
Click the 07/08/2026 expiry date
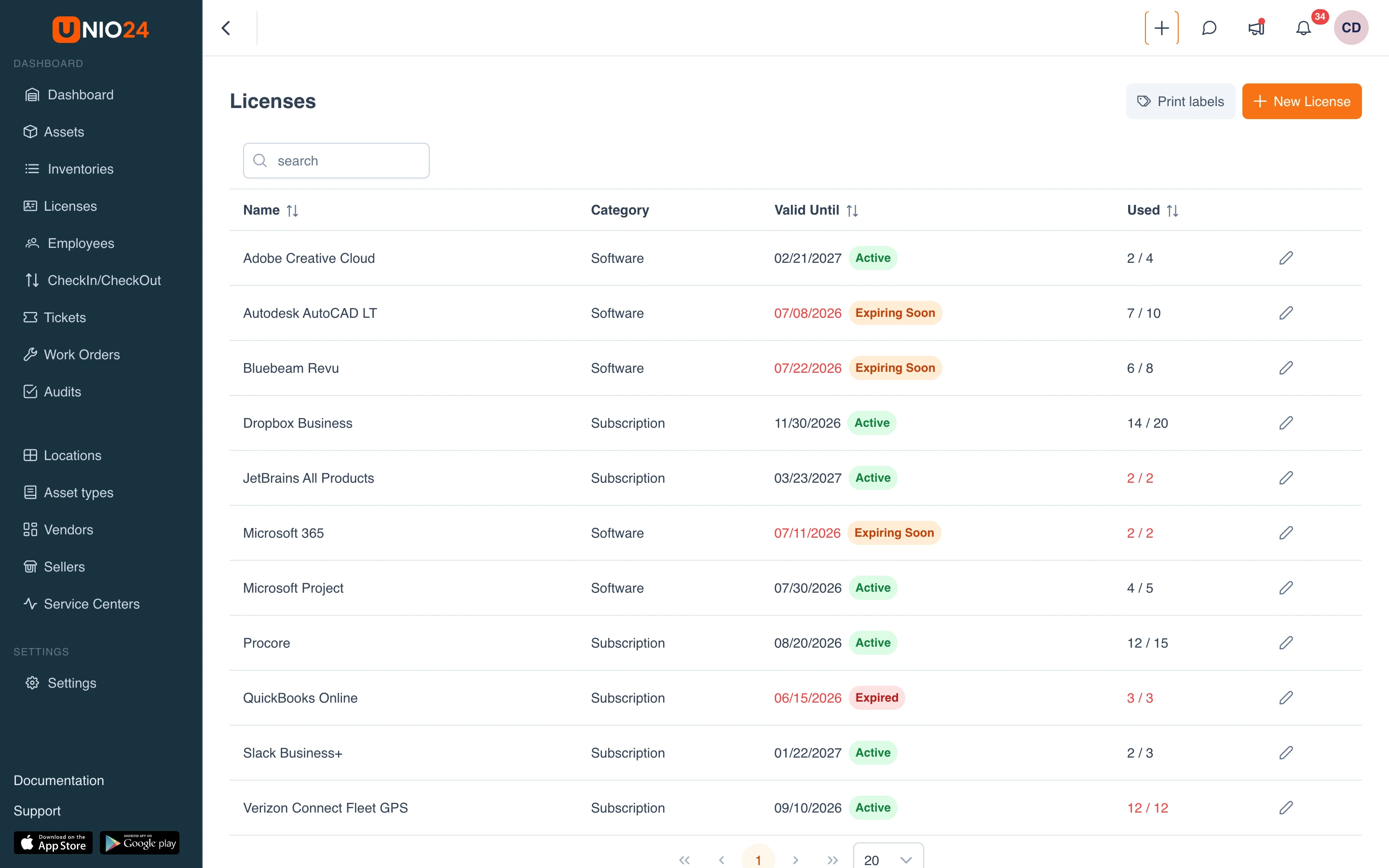[807, 313]
